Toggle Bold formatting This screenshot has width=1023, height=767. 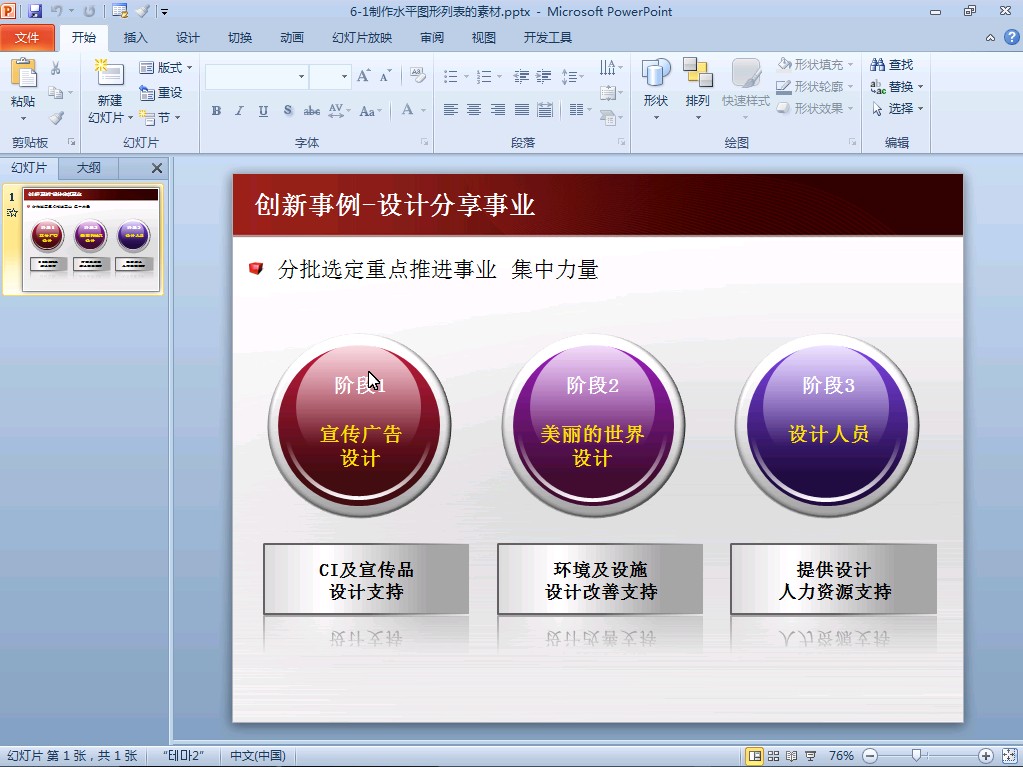click(x=216, y=111)
